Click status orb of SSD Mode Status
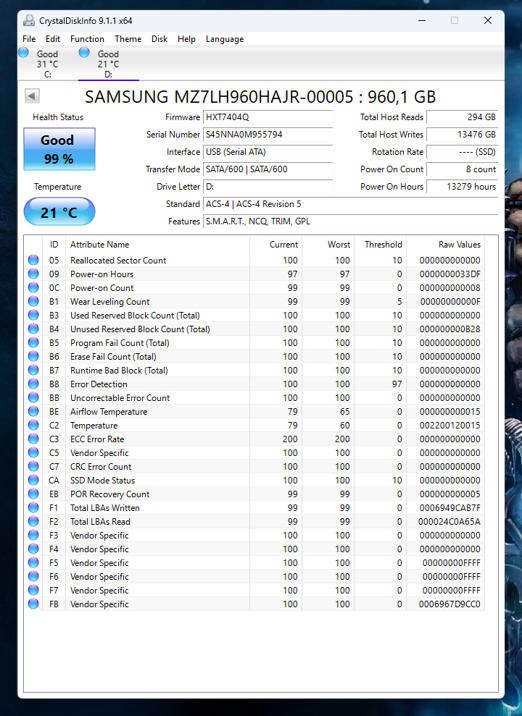The height and width of the screenshot is (716, 522). [x=33, y=480]
